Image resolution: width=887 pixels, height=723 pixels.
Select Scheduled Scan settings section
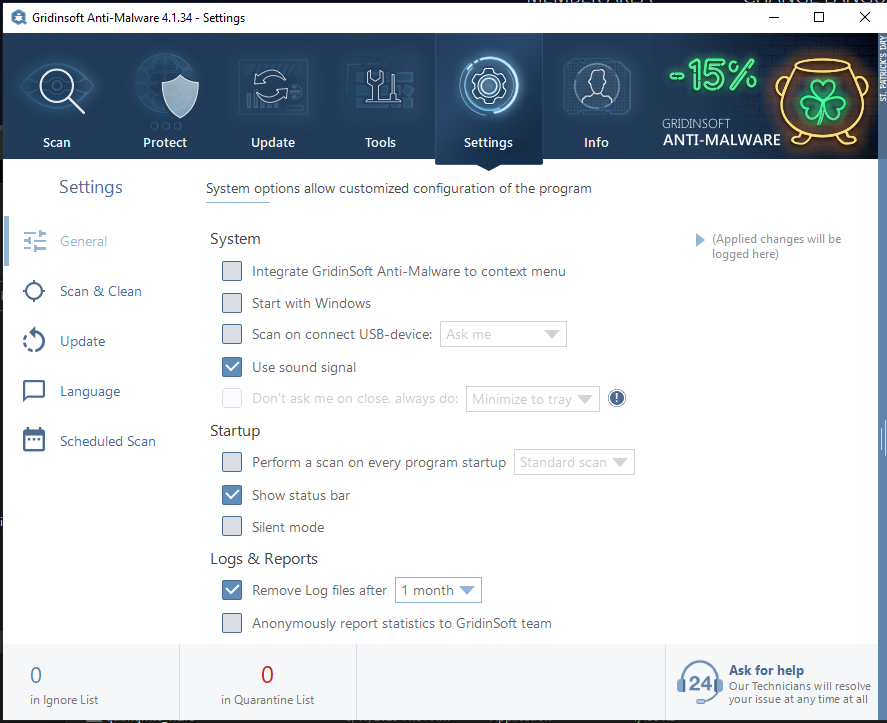107,441
